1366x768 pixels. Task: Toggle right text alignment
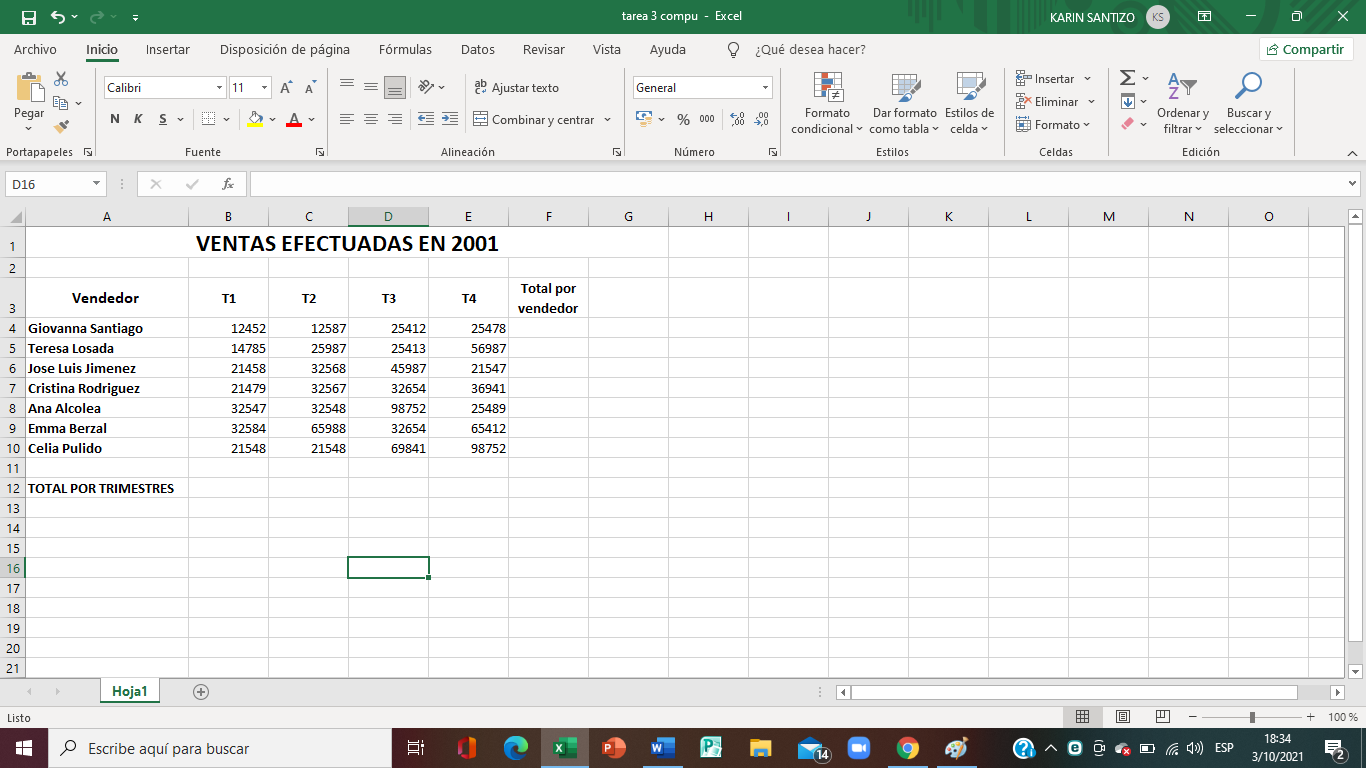395,119
